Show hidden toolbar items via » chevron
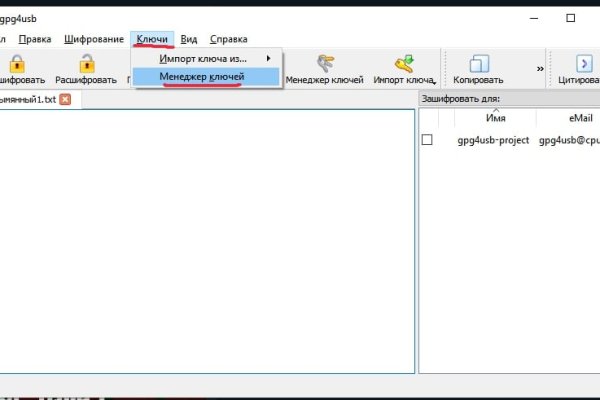The image size is (600, 400). click(x=540, y=69)
